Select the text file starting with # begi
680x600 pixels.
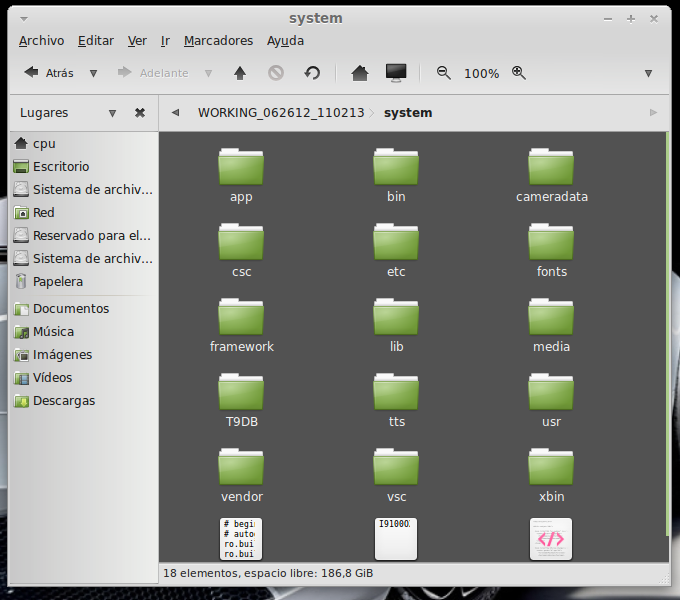(x=241, y=539)
